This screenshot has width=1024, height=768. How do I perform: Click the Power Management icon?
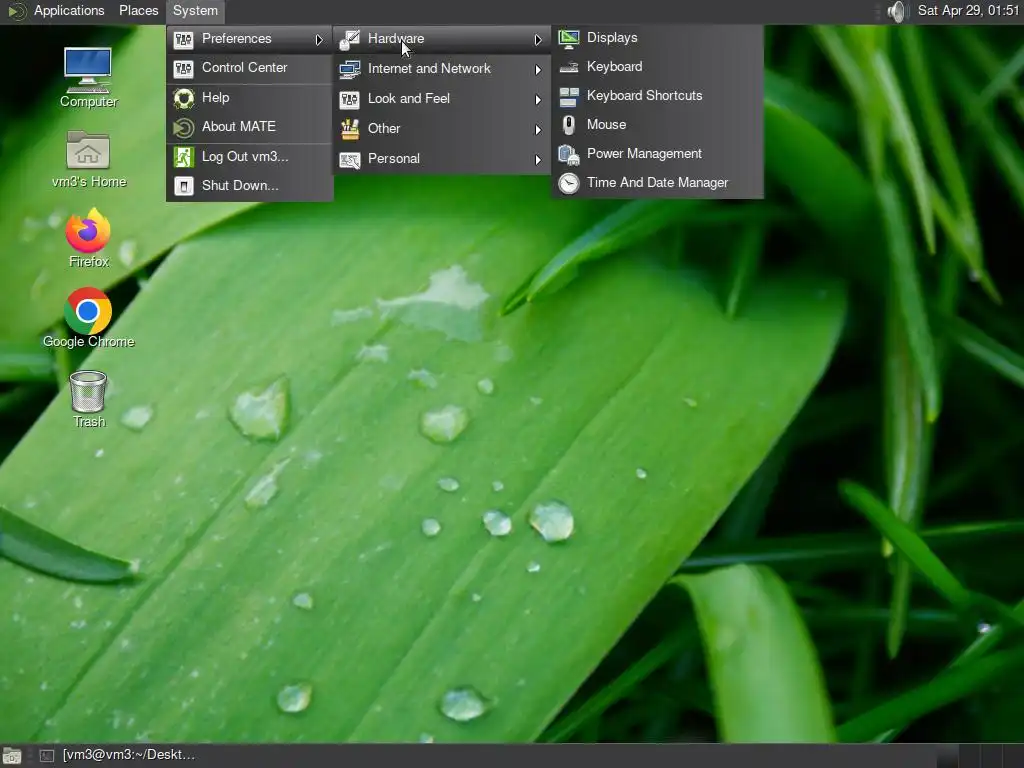pyautogui.click(x=568, y=155)
